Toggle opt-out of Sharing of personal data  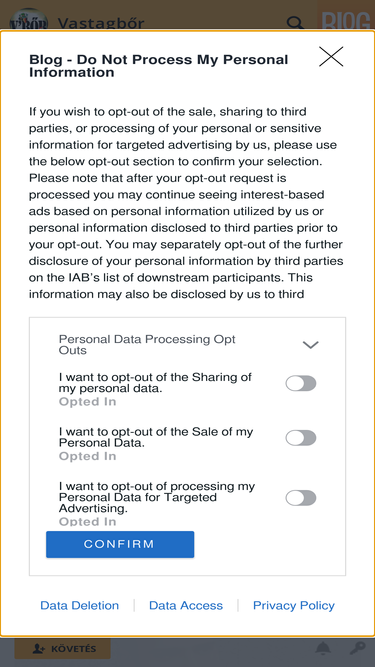pos(301,383)
